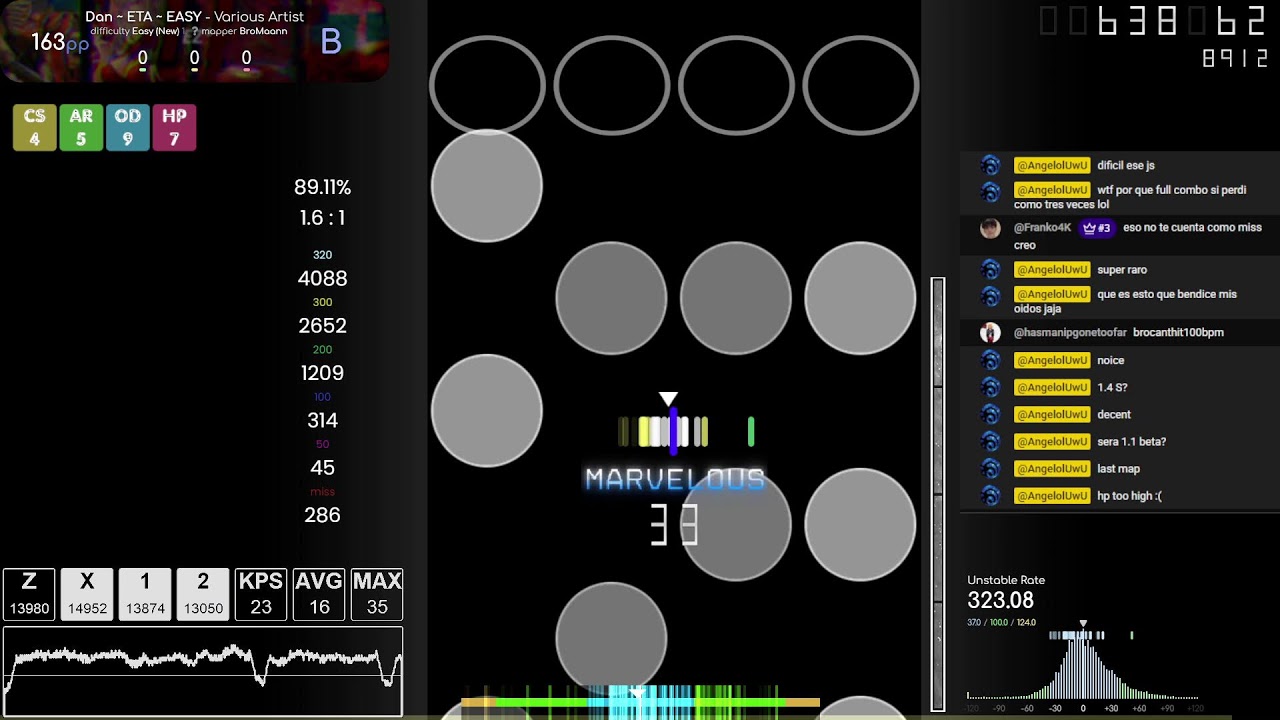Click the combo counter 33

click(x=674, y=525)
